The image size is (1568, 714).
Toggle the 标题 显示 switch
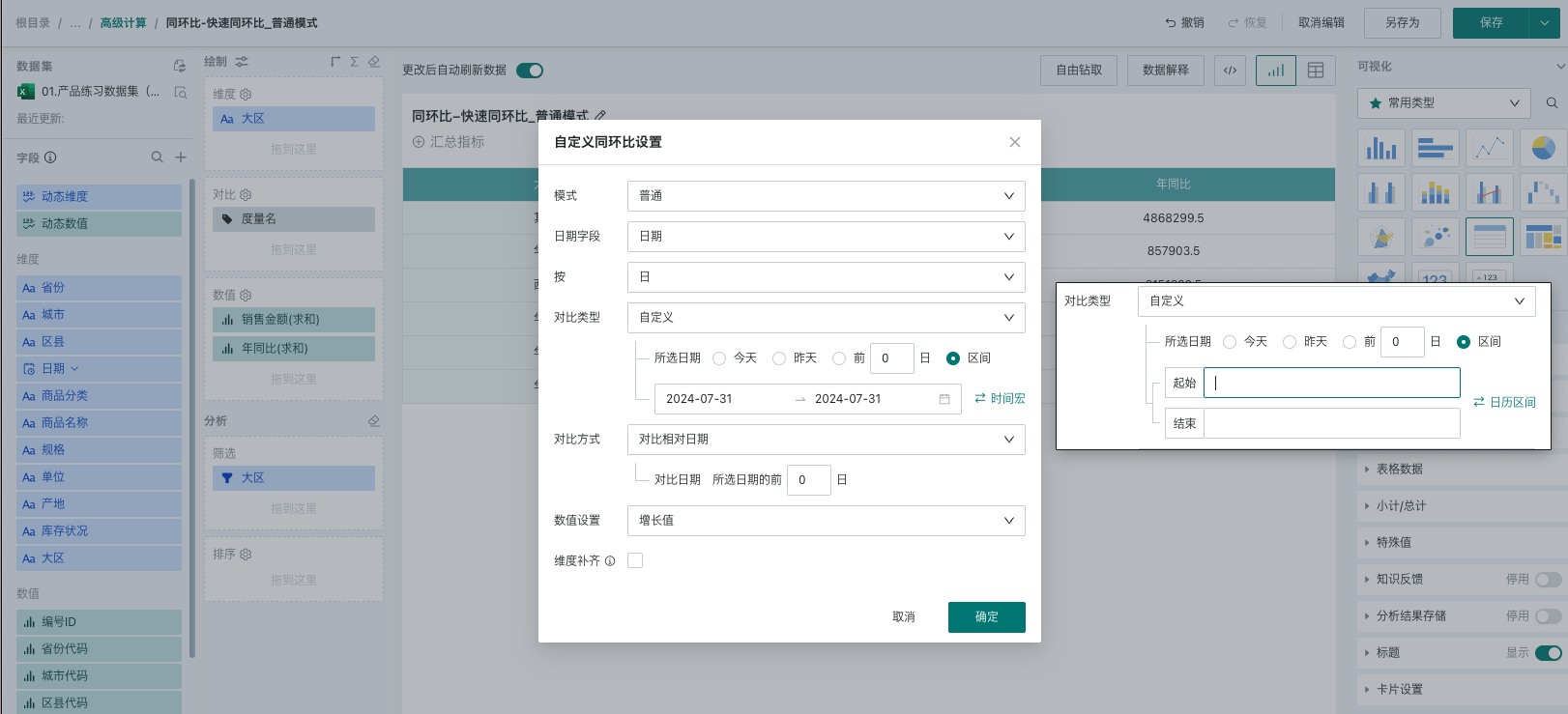coord(1549,653)
